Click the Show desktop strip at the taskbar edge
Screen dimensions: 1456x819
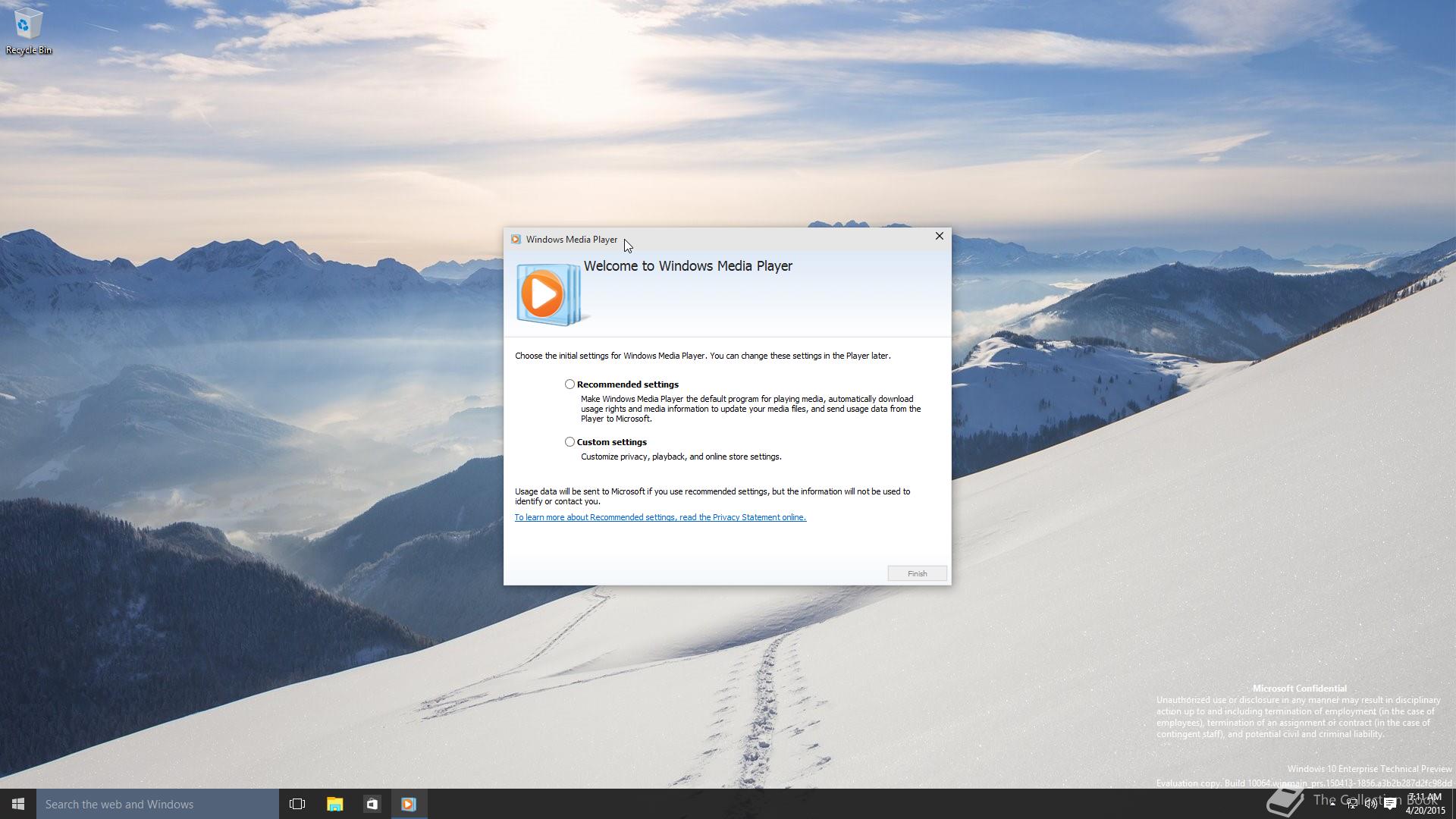coord(1453,804)
